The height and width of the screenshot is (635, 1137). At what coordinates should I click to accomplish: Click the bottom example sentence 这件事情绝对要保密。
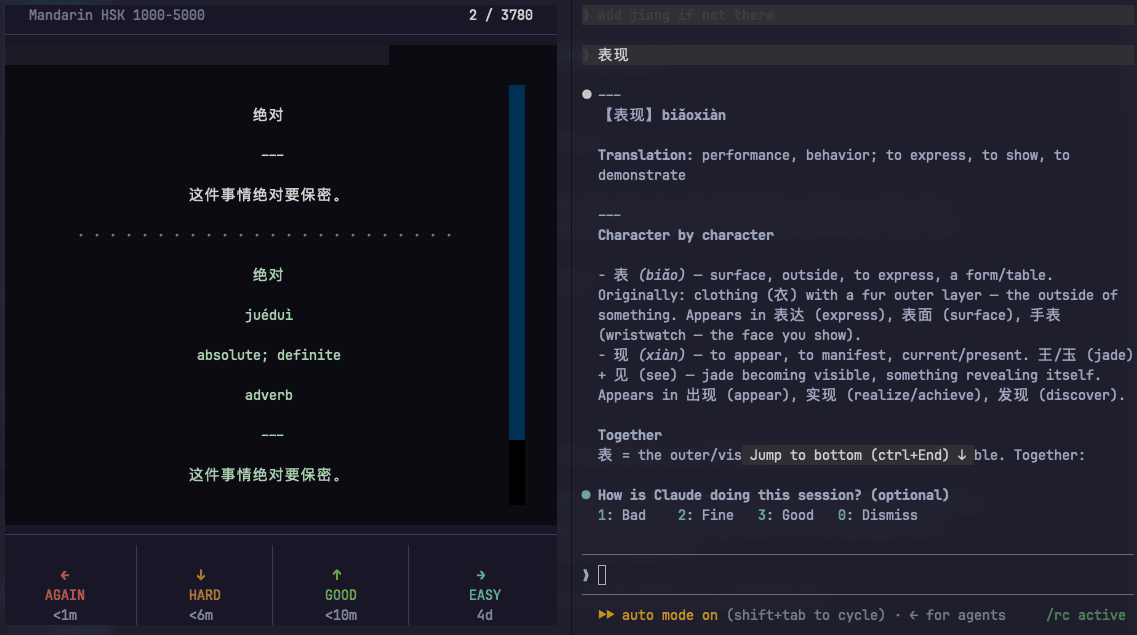pos(265,475)
